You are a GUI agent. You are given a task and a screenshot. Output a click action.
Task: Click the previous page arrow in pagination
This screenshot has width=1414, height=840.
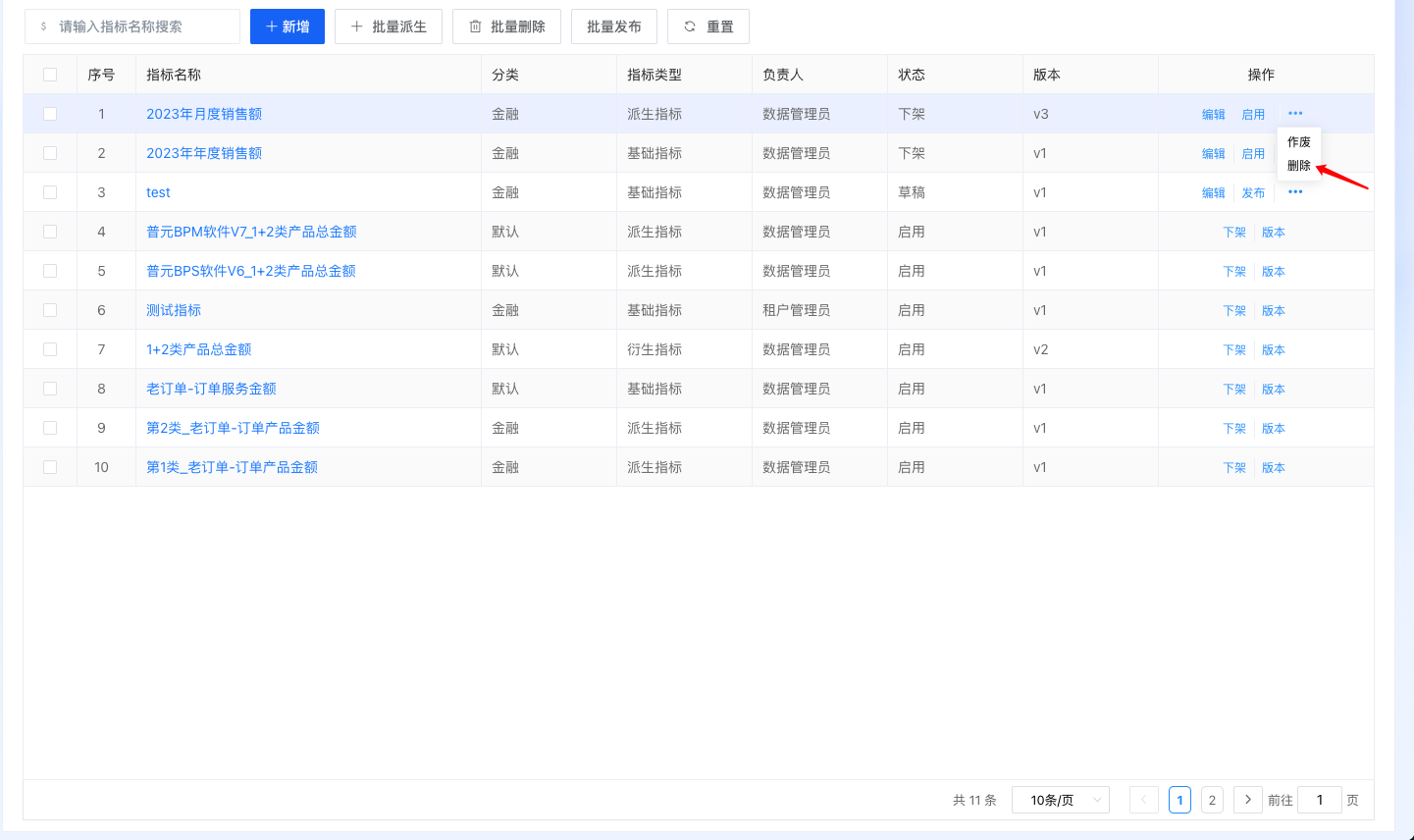pos(1143,800)
